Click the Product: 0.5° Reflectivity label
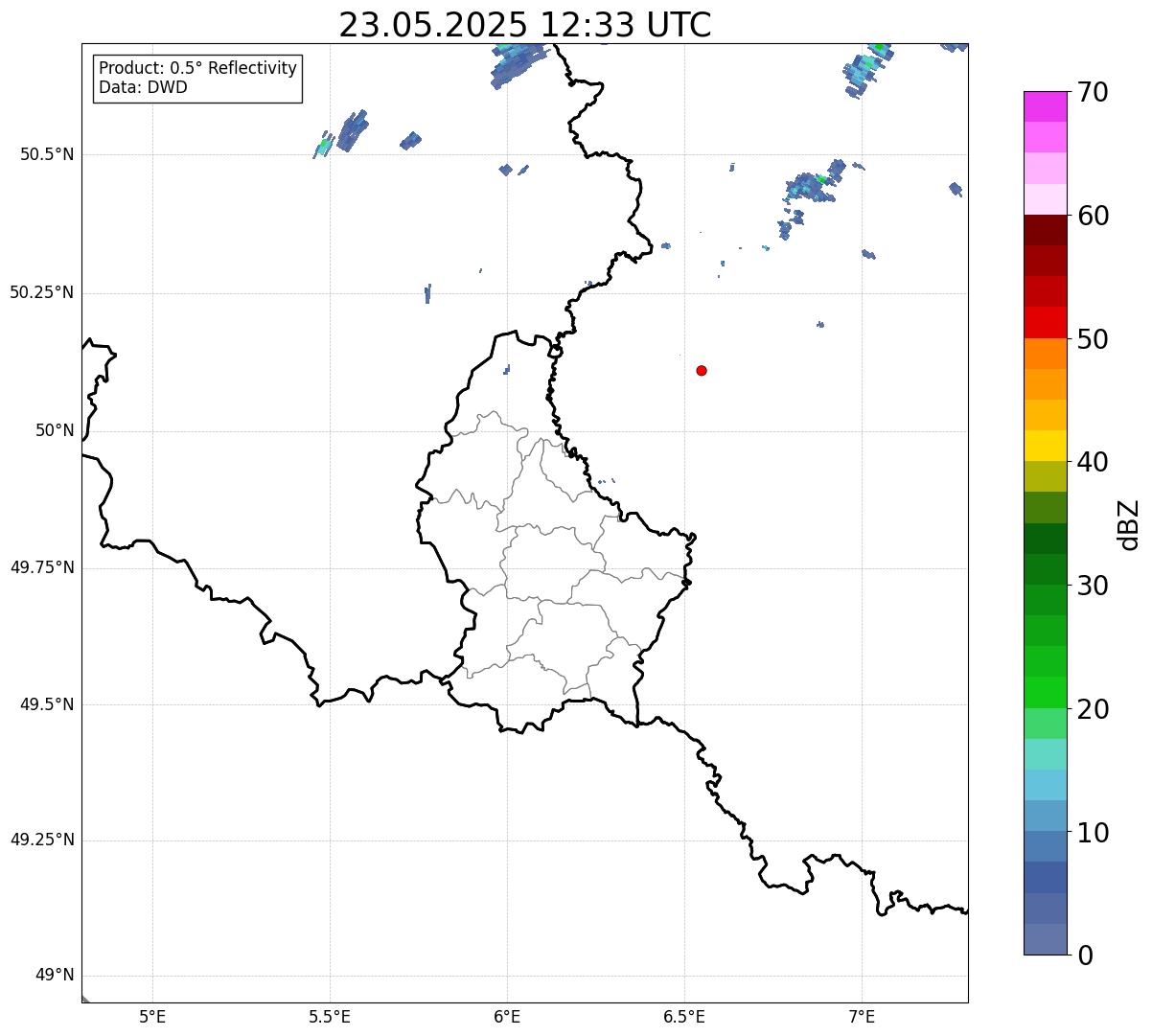The height and width of the screenshot is (1036, 1152). pyautogui.click(x=197, y=69)
